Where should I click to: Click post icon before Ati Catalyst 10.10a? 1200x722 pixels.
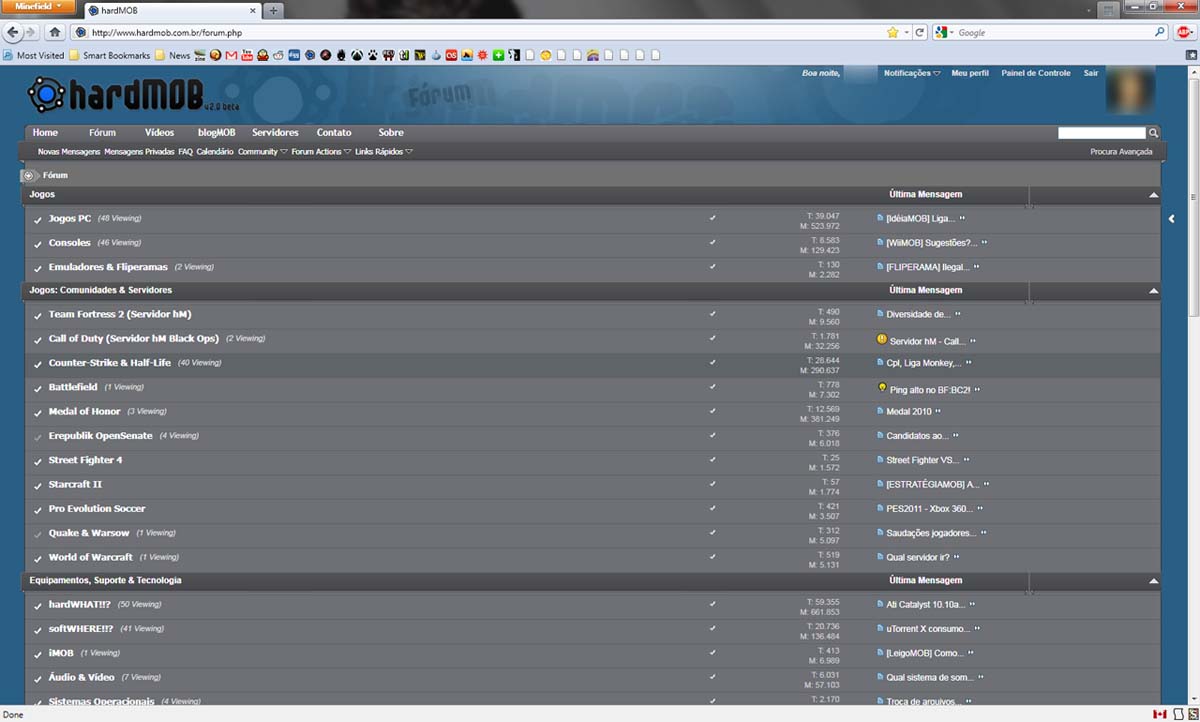(x=881, y=604)
